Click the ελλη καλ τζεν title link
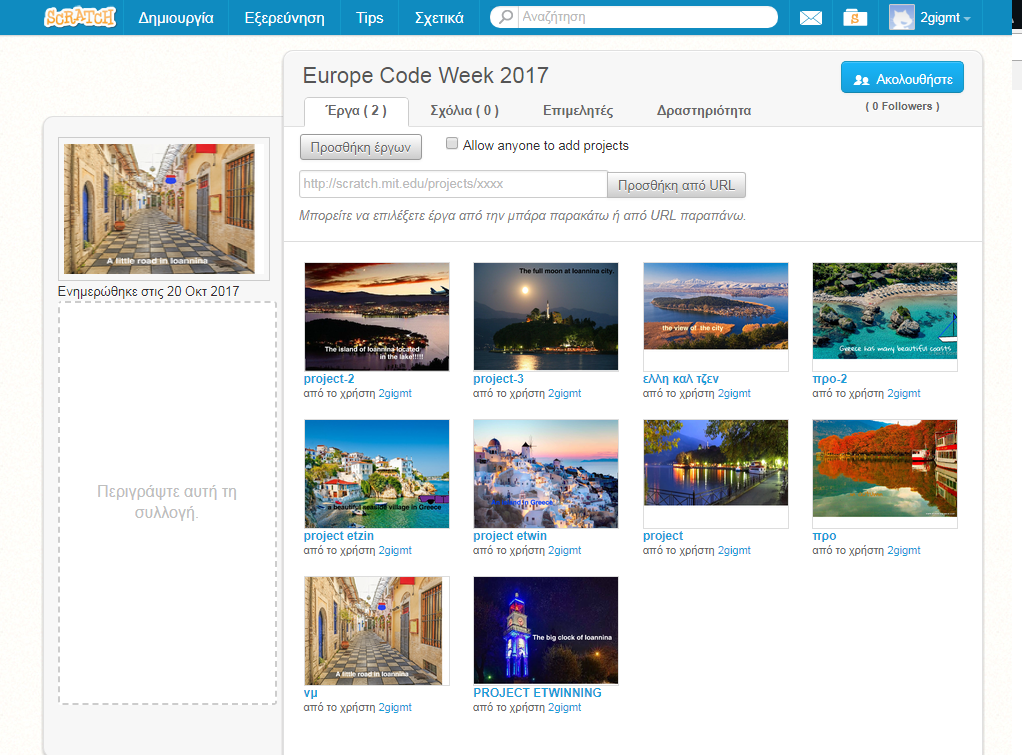 [680, 379]
